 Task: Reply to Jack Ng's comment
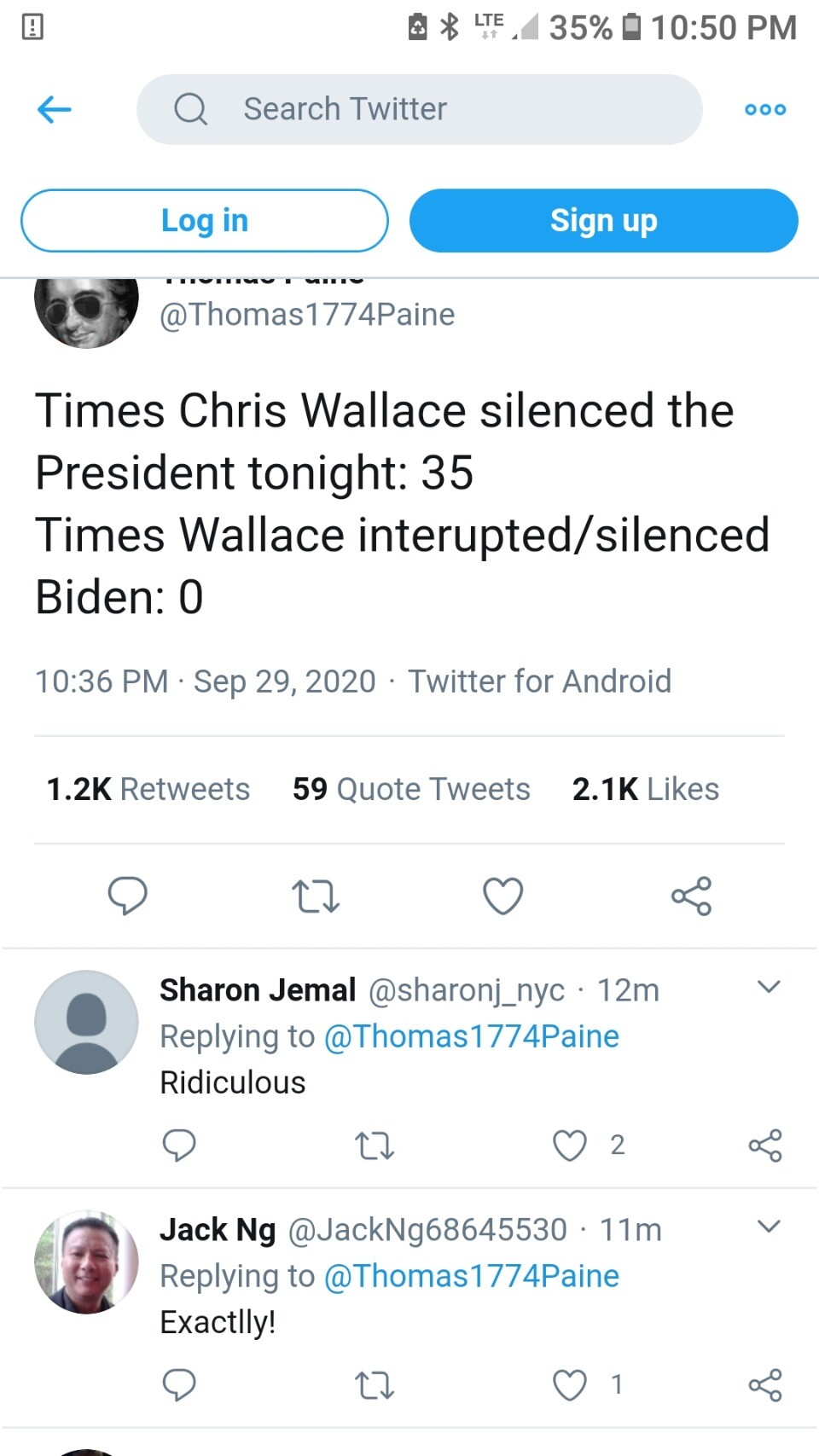coord(179,1385)
